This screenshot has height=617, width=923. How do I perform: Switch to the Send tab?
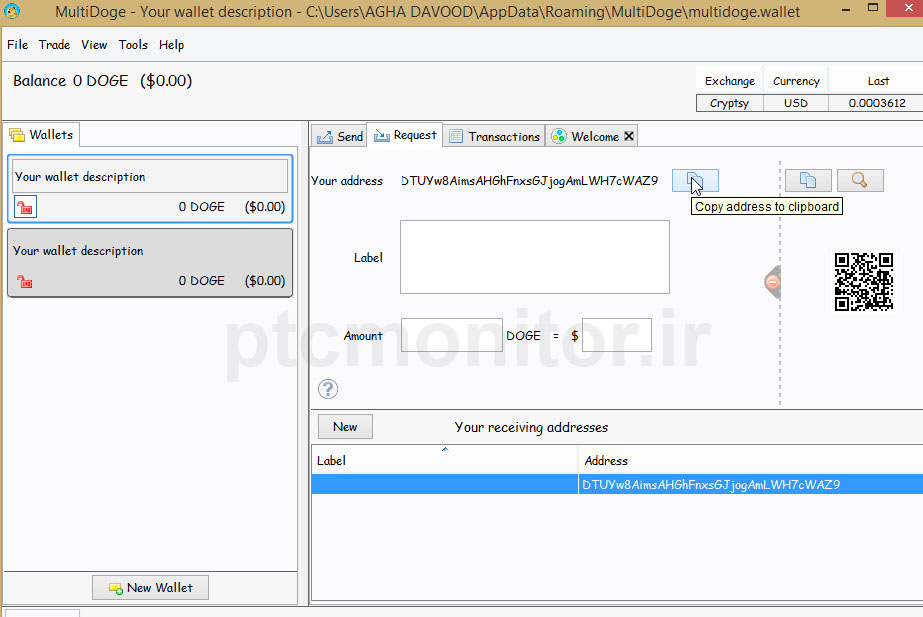coord(340,136)
